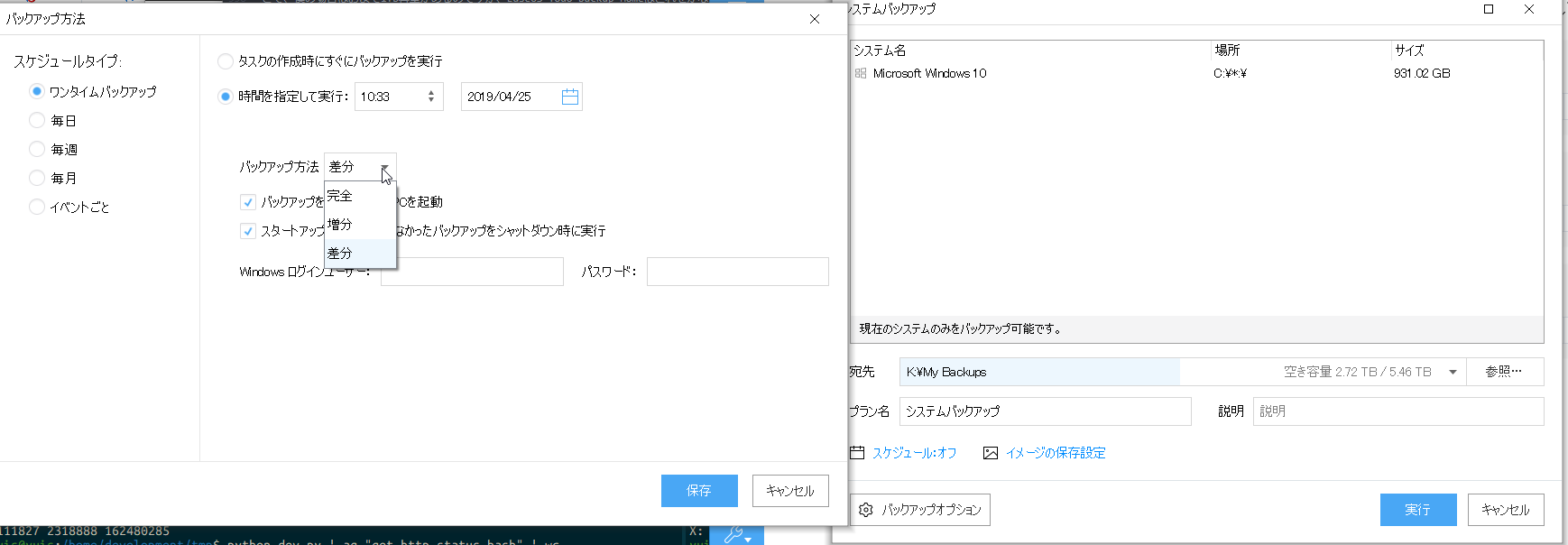This screenshot has width=1568, height=545.
Task: Select the Microsoft Windows 10 system row
Action: click(1196, 73)
